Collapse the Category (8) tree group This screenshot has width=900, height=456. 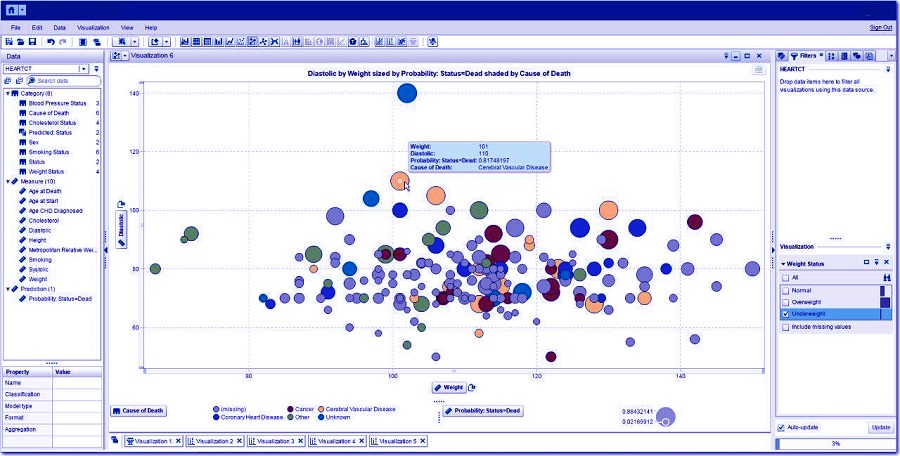pos(8,93)
